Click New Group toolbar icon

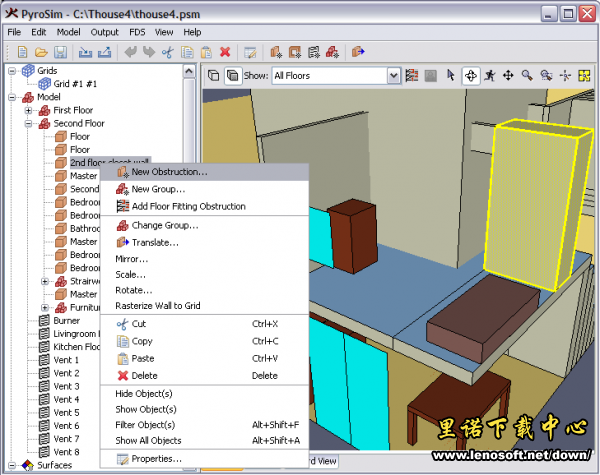click(x=332, y=52)
